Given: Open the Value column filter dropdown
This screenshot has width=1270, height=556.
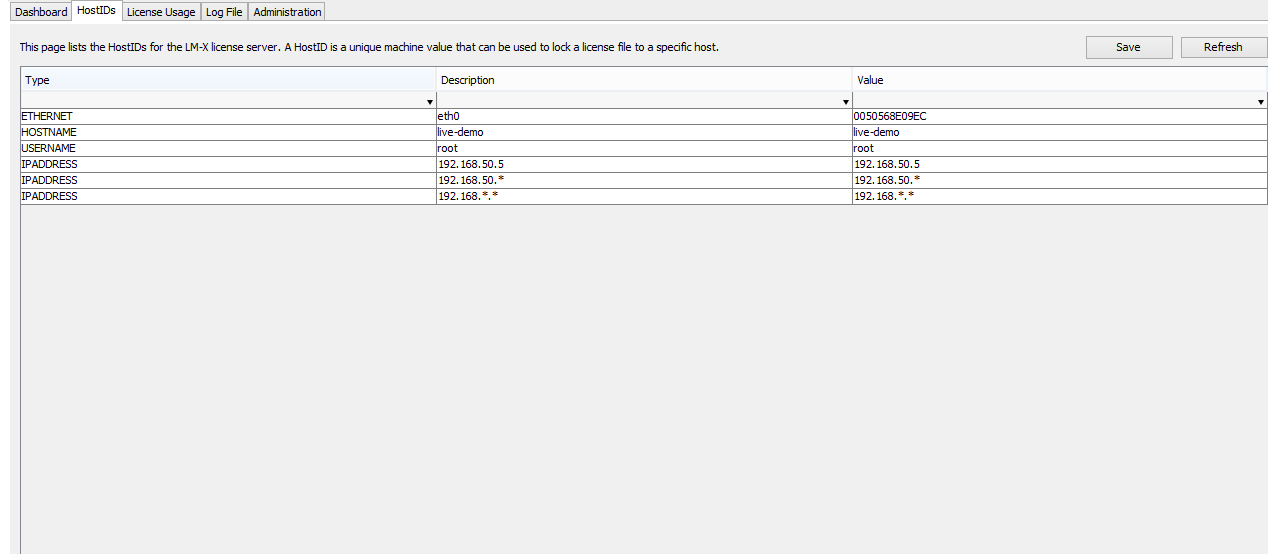Looking at the screenshot, I should pos(1261,102).
